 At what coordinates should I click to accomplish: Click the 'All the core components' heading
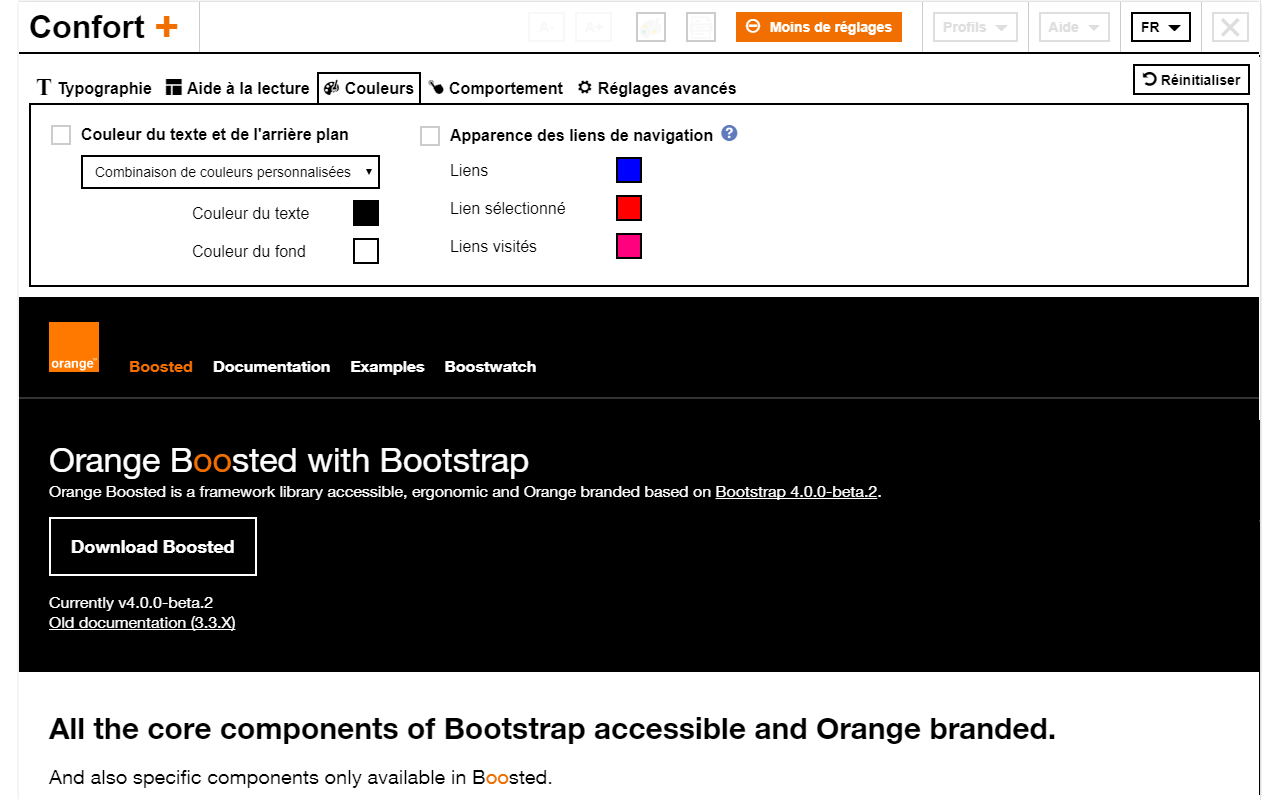552,729
